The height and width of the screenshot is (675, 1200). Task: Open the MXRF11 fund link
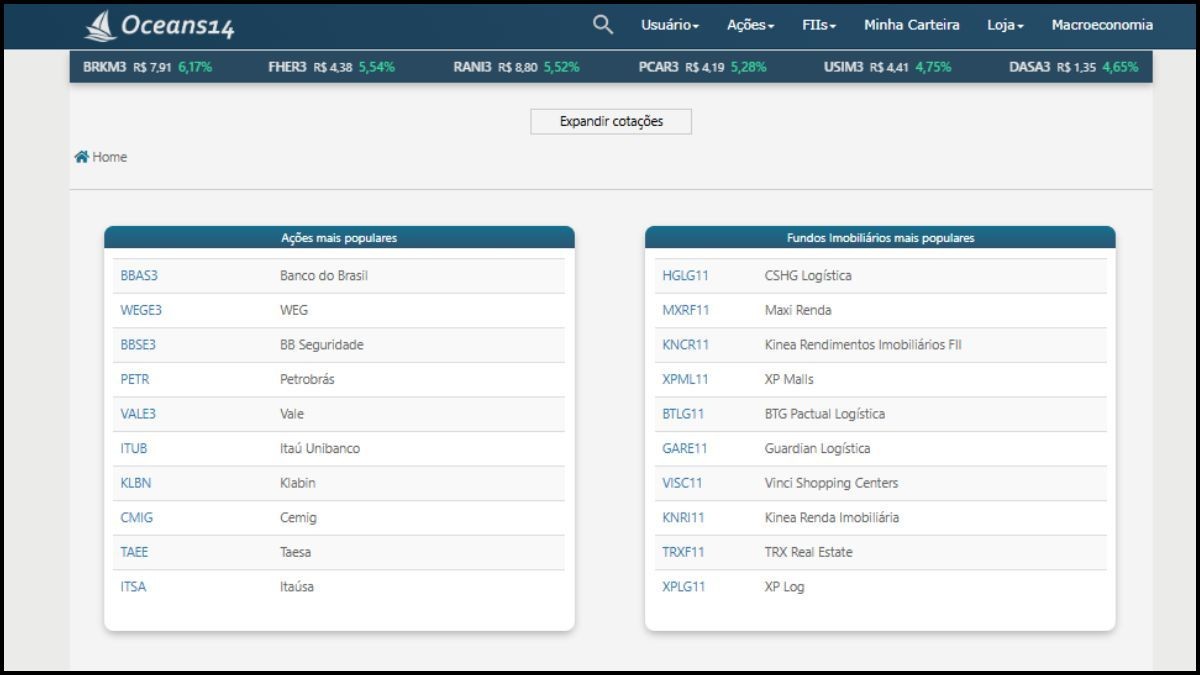pyautogui.click(x=685, y=310)
